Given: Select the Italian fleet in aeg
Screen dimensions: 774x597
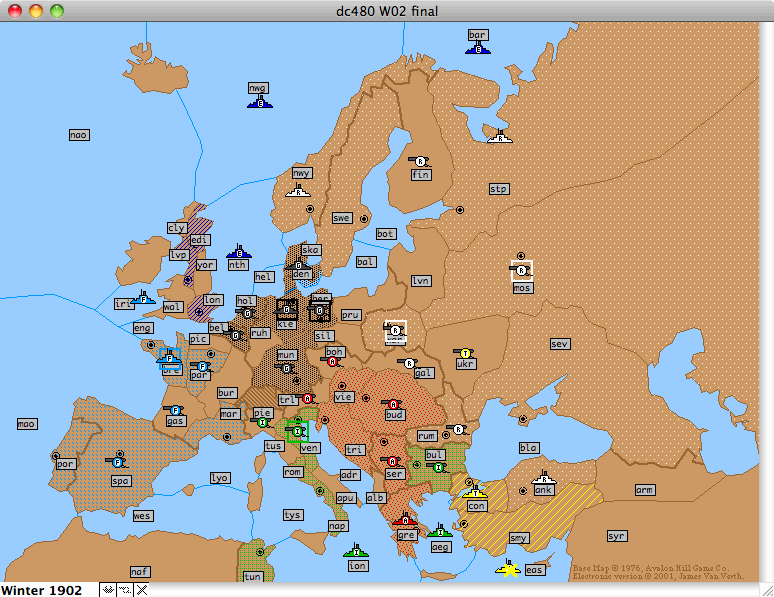Looking at the screenshot, I should (x=440, y=532).
